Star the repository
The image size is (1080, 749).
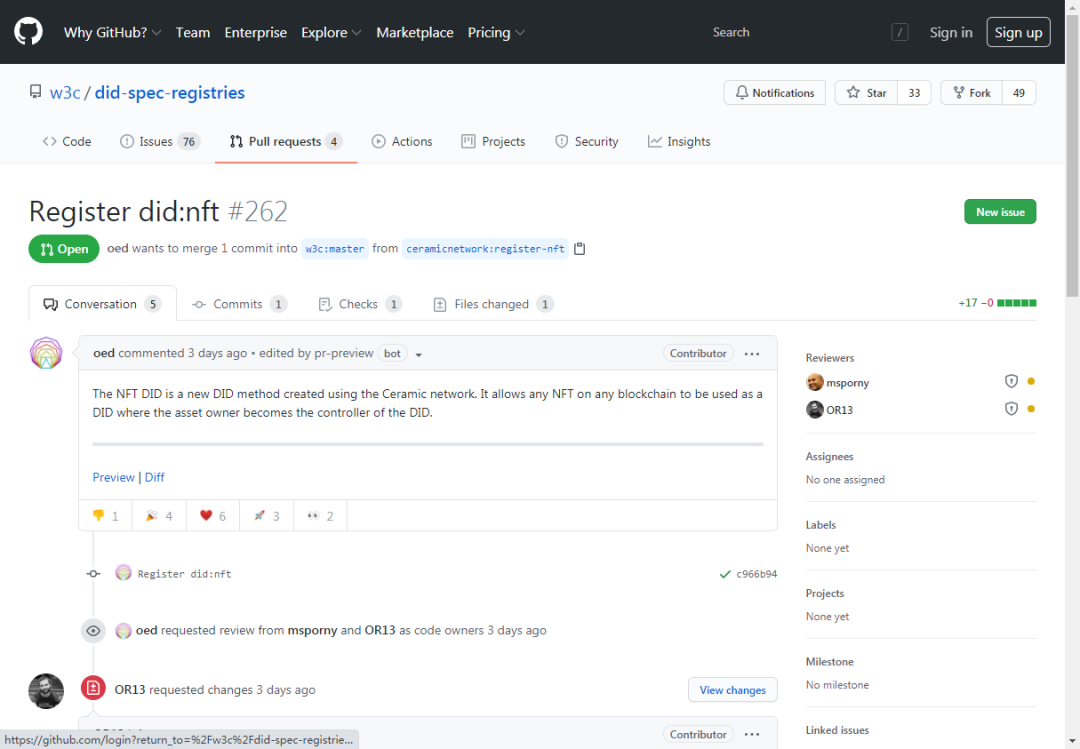tap(866, 92)
